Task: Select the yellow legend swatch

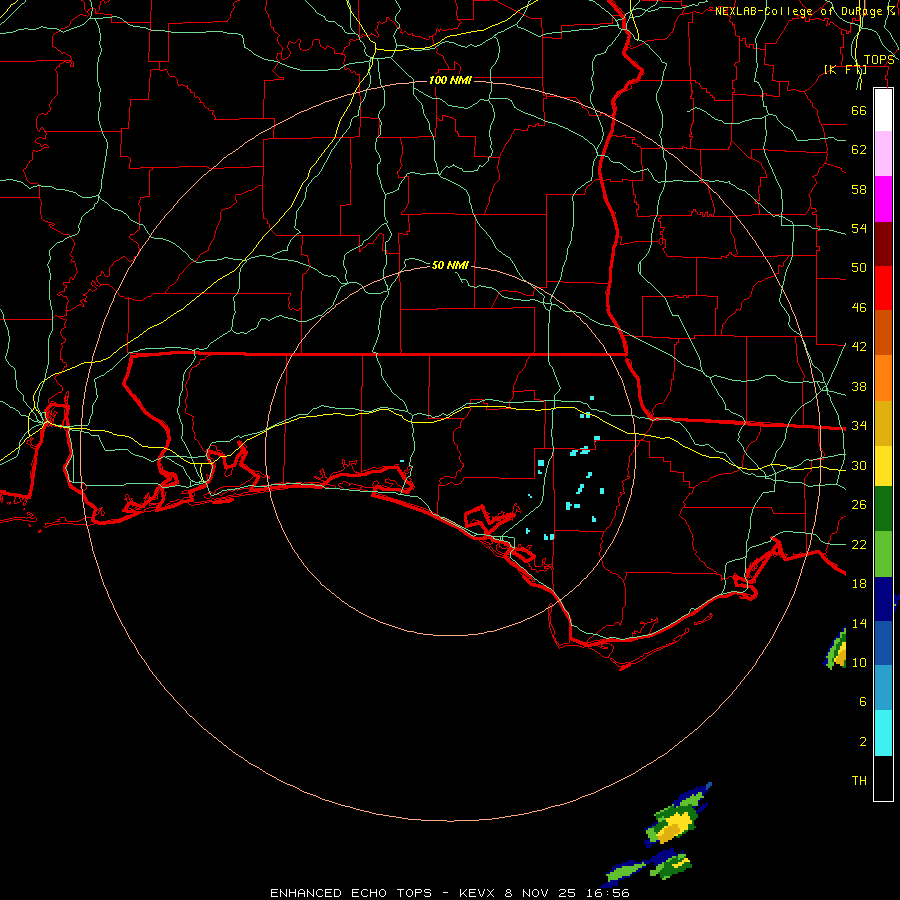Action: tap(883, 465)
